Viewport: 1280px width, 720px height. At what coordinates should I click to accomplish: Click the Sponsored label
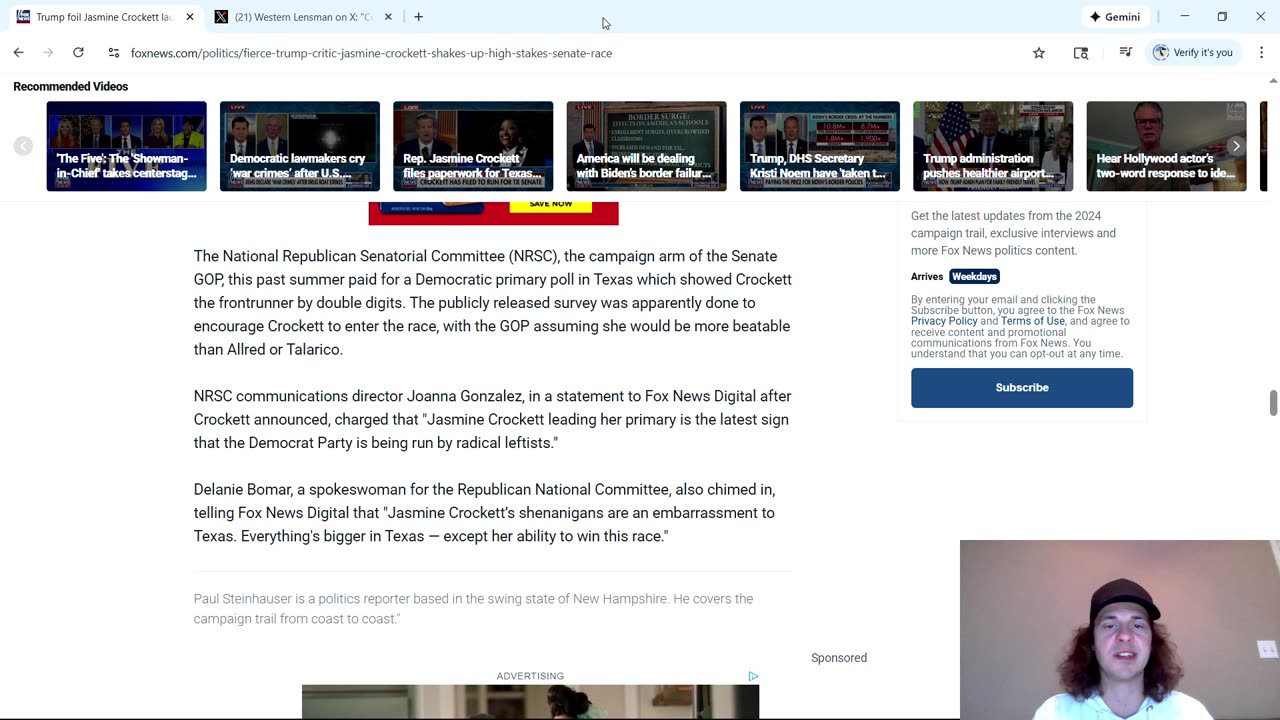[x=839, y=658]
